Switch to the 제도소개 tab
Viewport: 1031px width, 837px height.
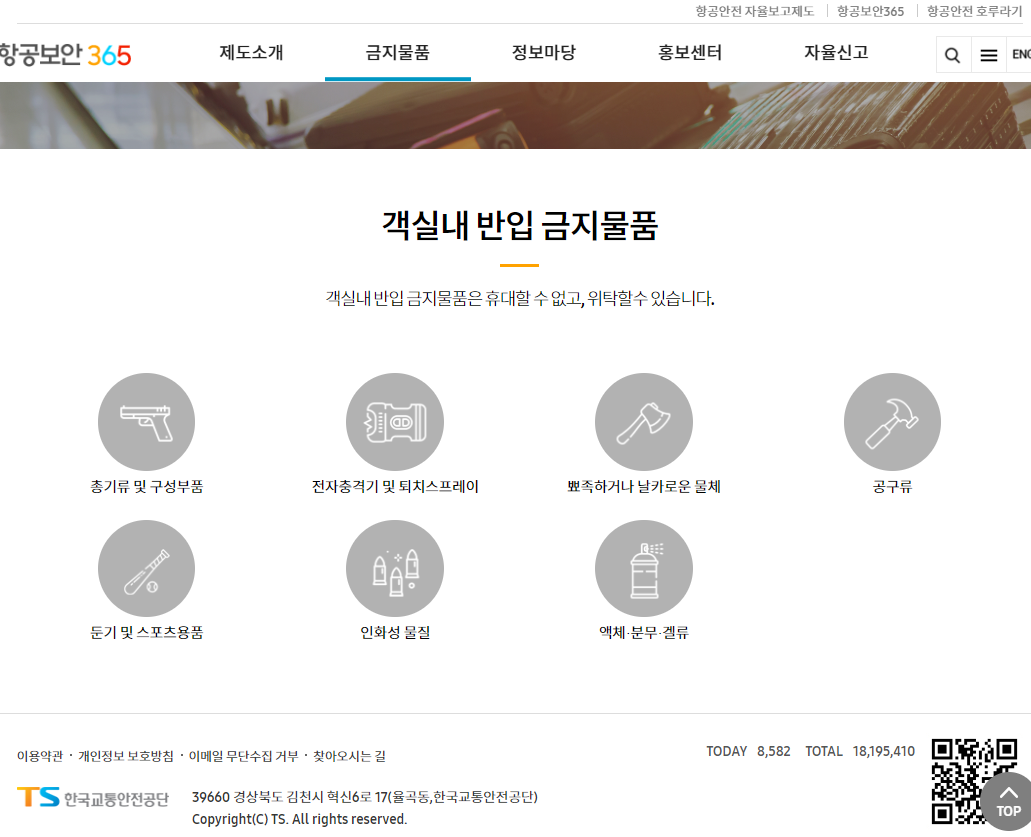tap(251, 55)
